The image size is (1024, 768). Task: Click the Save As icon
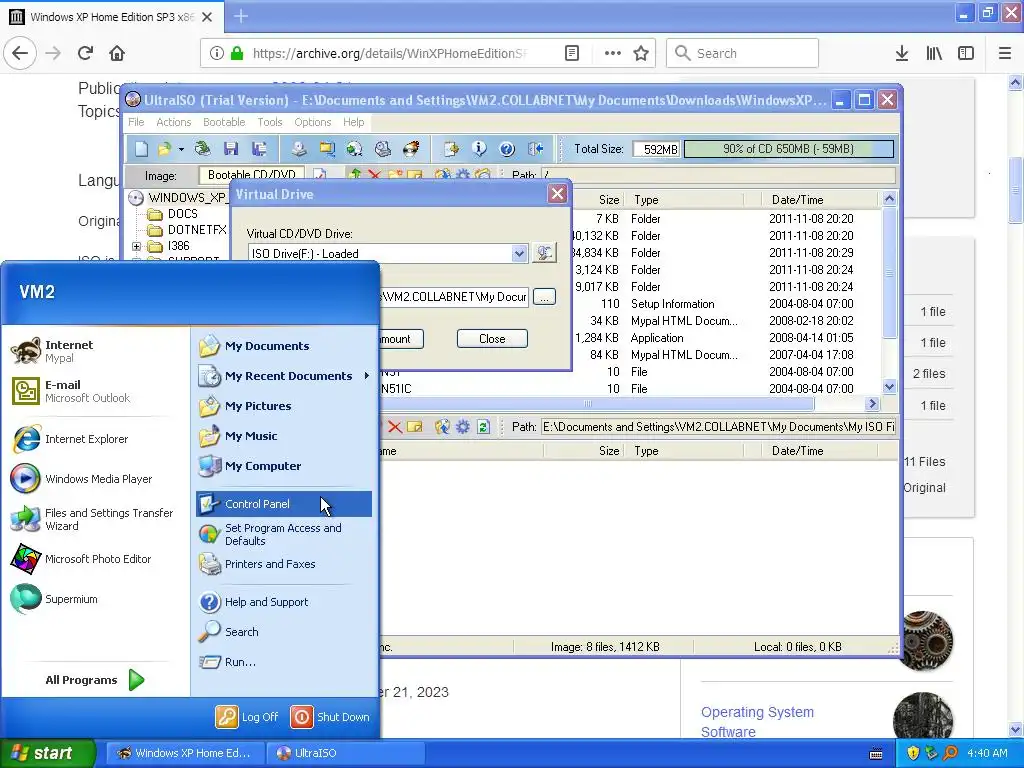pyautogui.click(x=259, y=149)
